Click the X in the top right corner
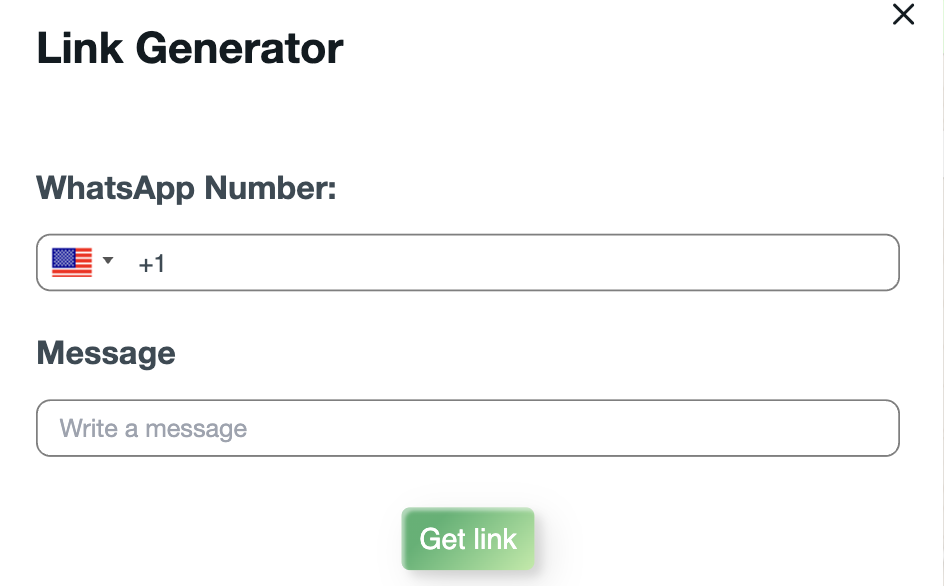The height and width of the screenshot is (586, 944). point(903,15)
